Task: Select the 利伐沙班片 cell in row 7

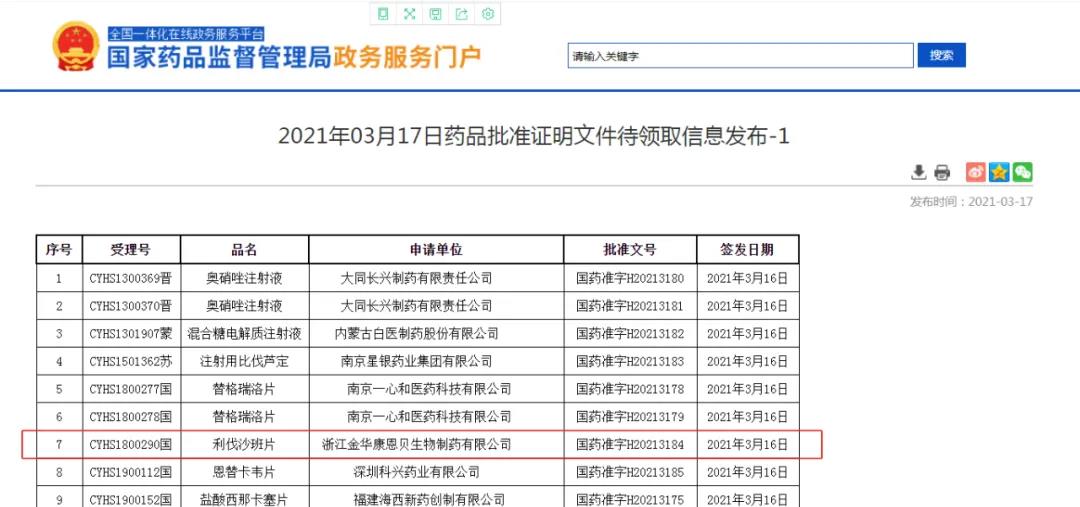Action: pyautogui.click(x=244, y=444)
